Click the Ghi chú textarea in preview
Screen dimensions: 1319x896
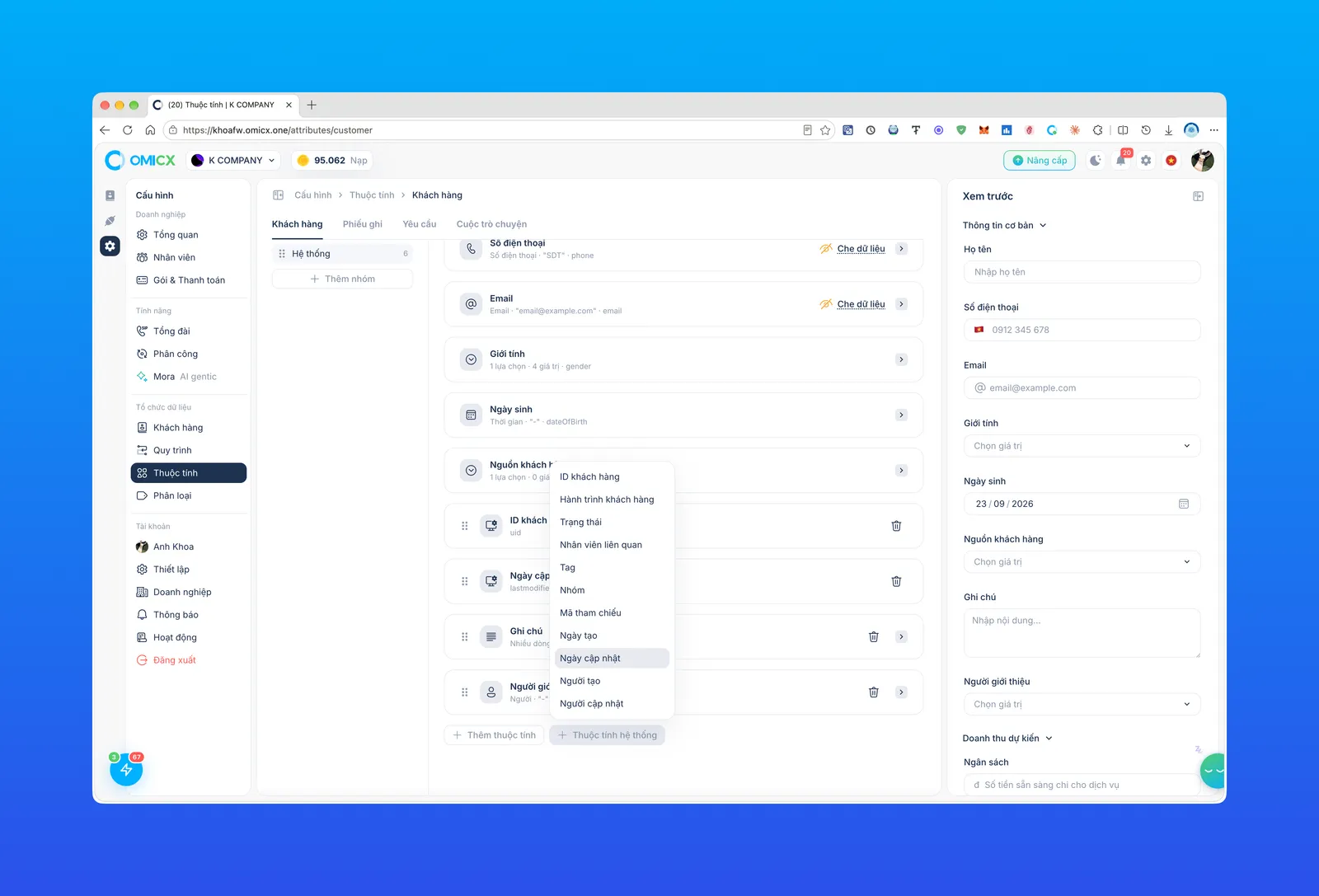[1082, 633]
